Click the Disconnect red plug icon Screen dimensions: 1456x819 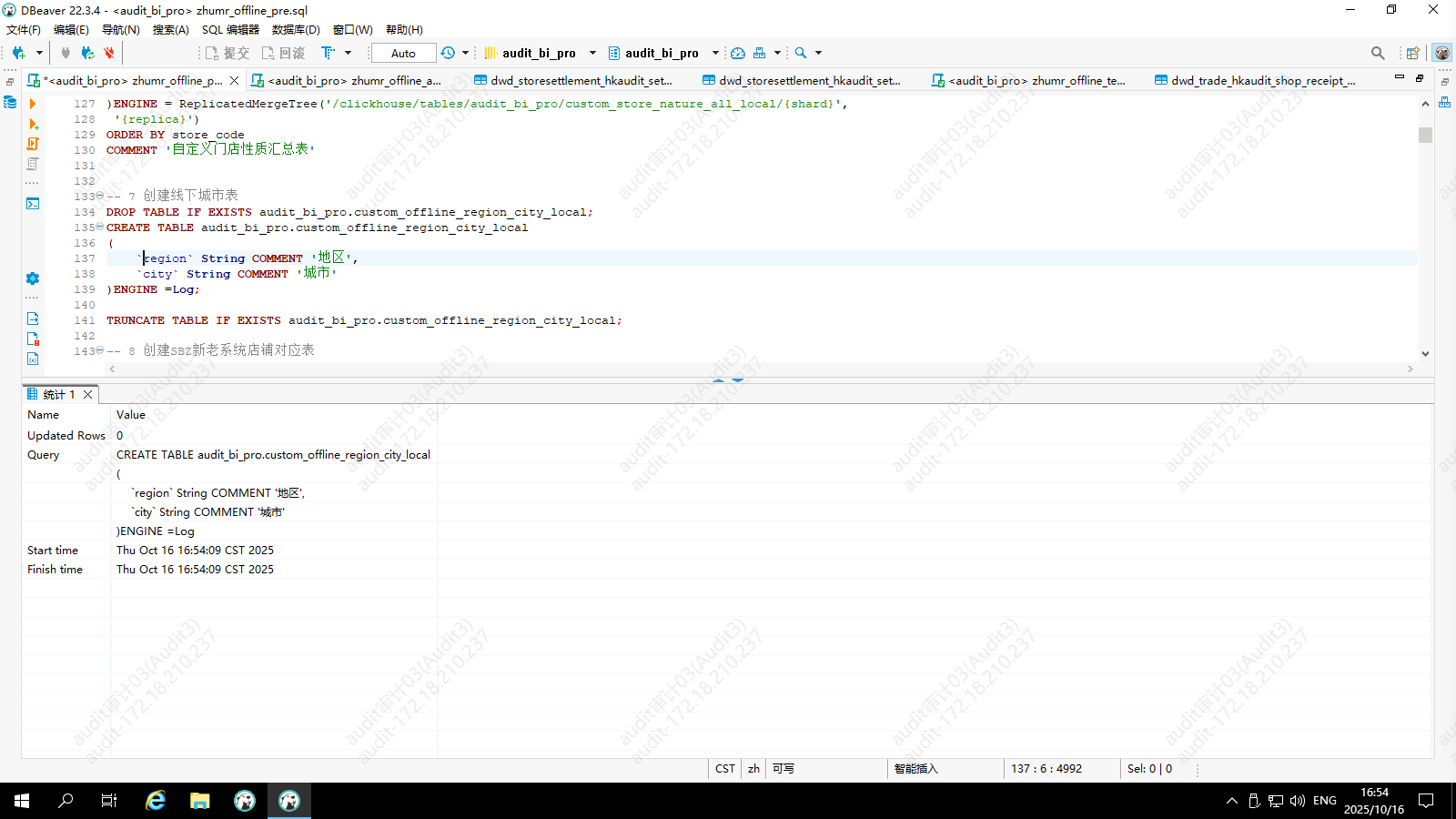pyautogui.click(x=109, y=53)
